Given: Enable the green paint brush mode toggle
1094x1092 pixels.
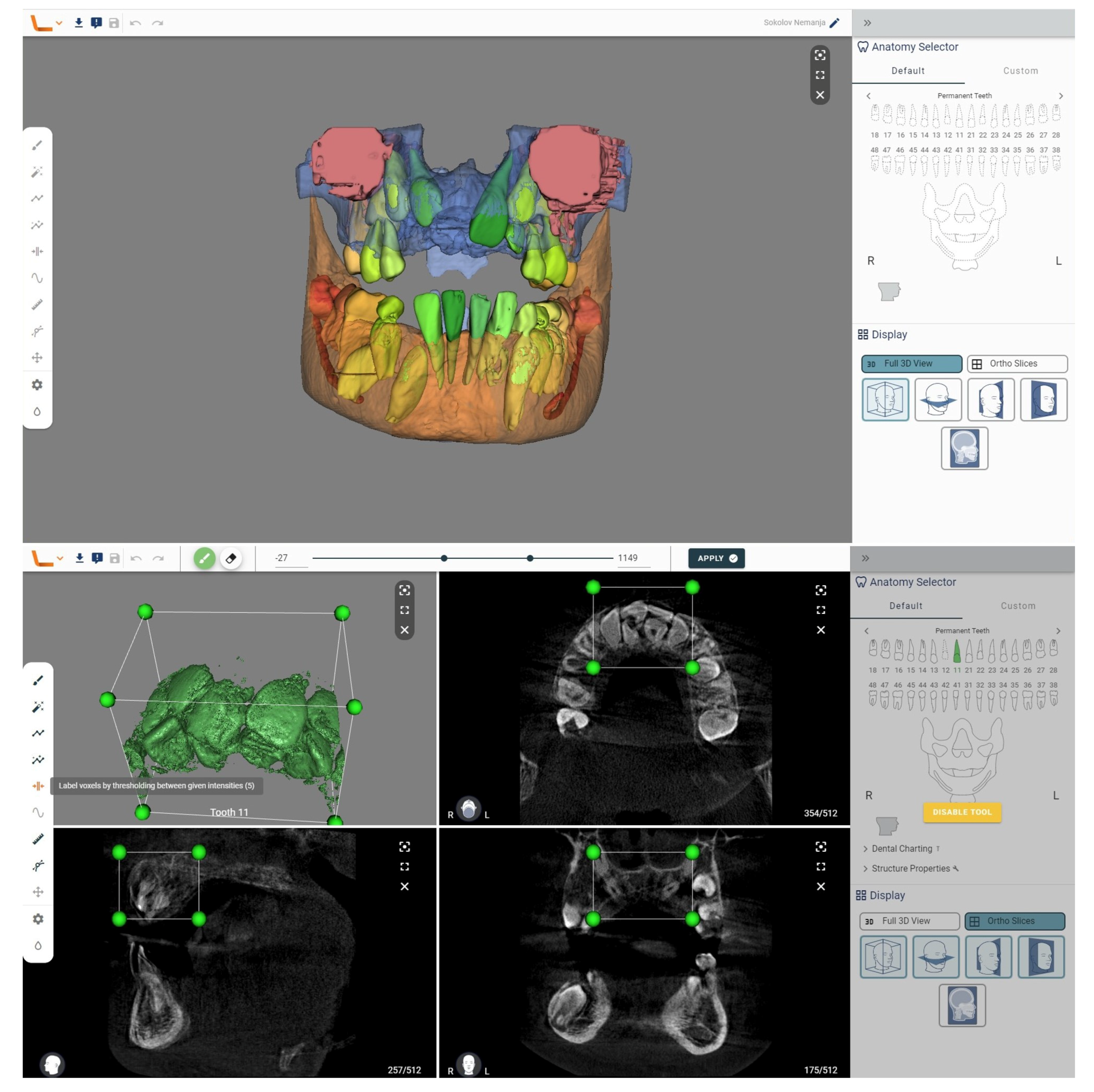Looking at the screenshot, I should [x=205, y=558].
